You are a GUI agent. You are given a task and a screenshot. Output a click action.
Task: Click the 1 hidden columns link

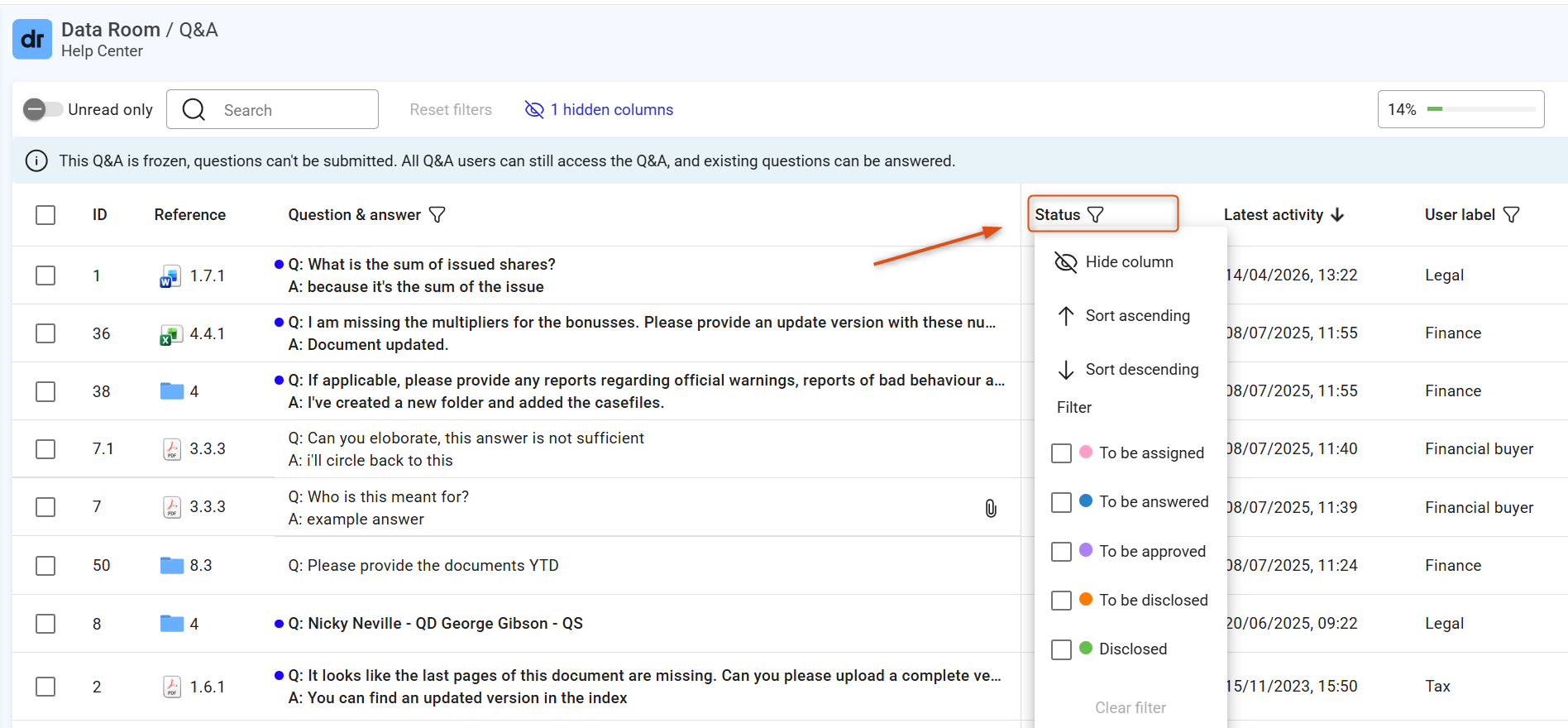600,110
